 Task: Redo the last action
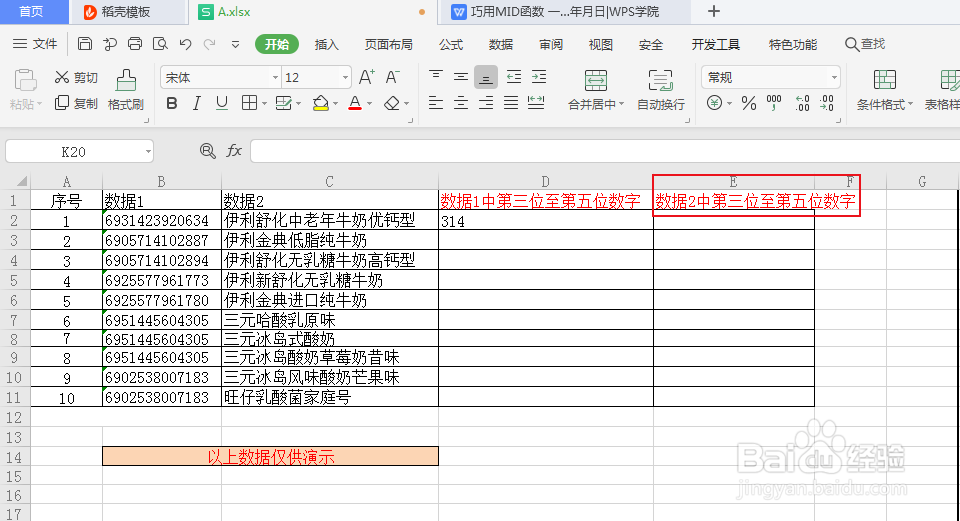coord(209,44)
